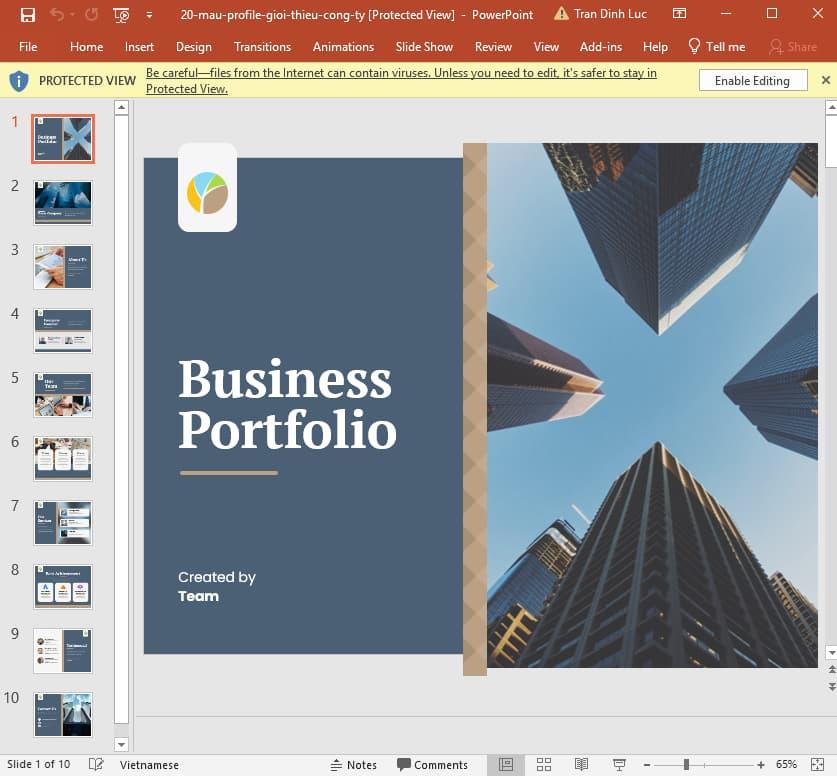
Task: Fit slide to current window
Action: 818,765
